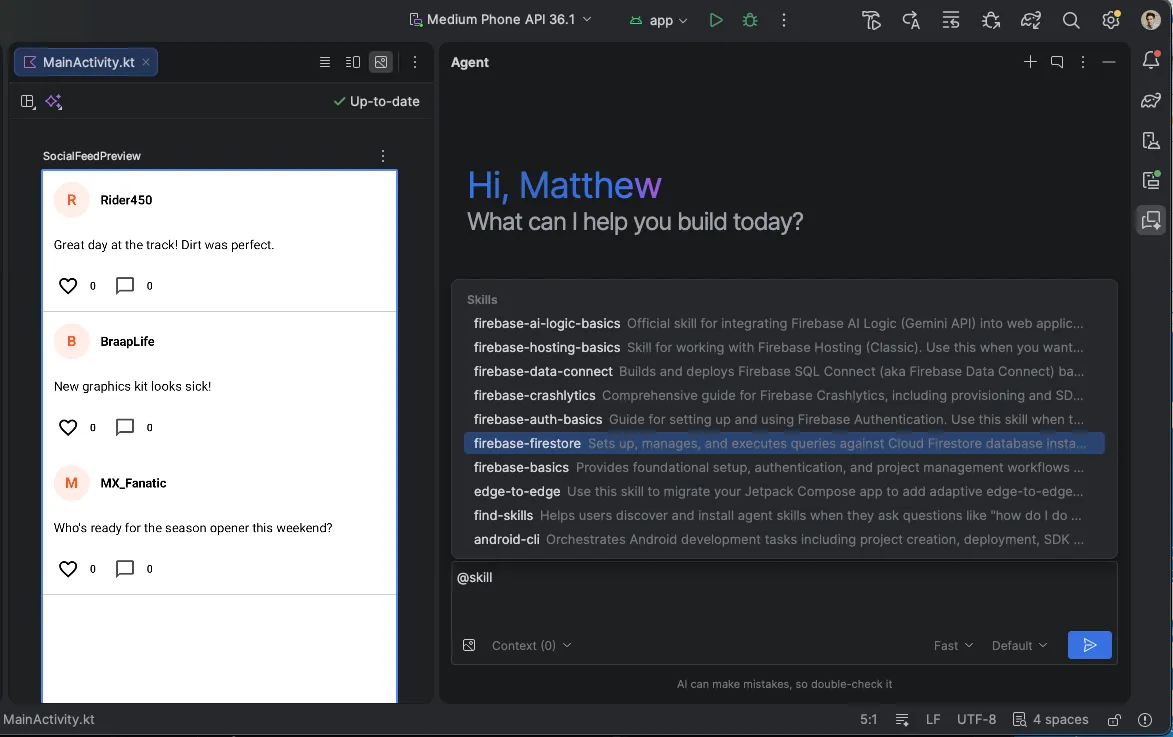Expand the Context (0) dropdown
The width and height of the screenshot is (1173, 737).
click(531, 645)
